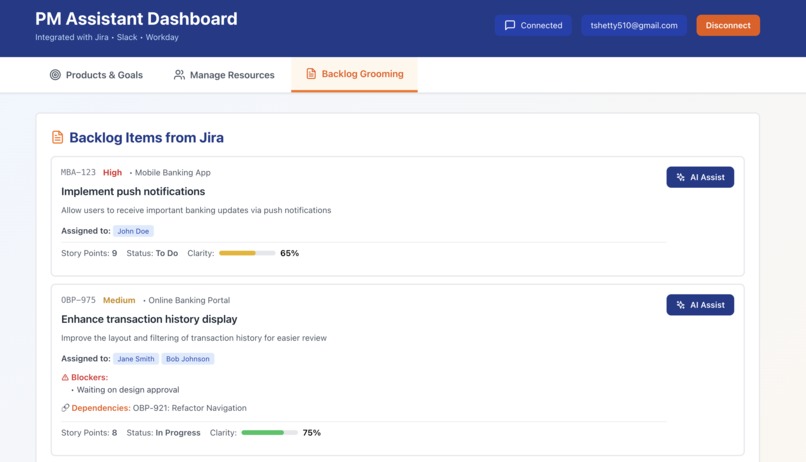Click the MBA-123 issue key
806x462 pixels.
point(78,173)
